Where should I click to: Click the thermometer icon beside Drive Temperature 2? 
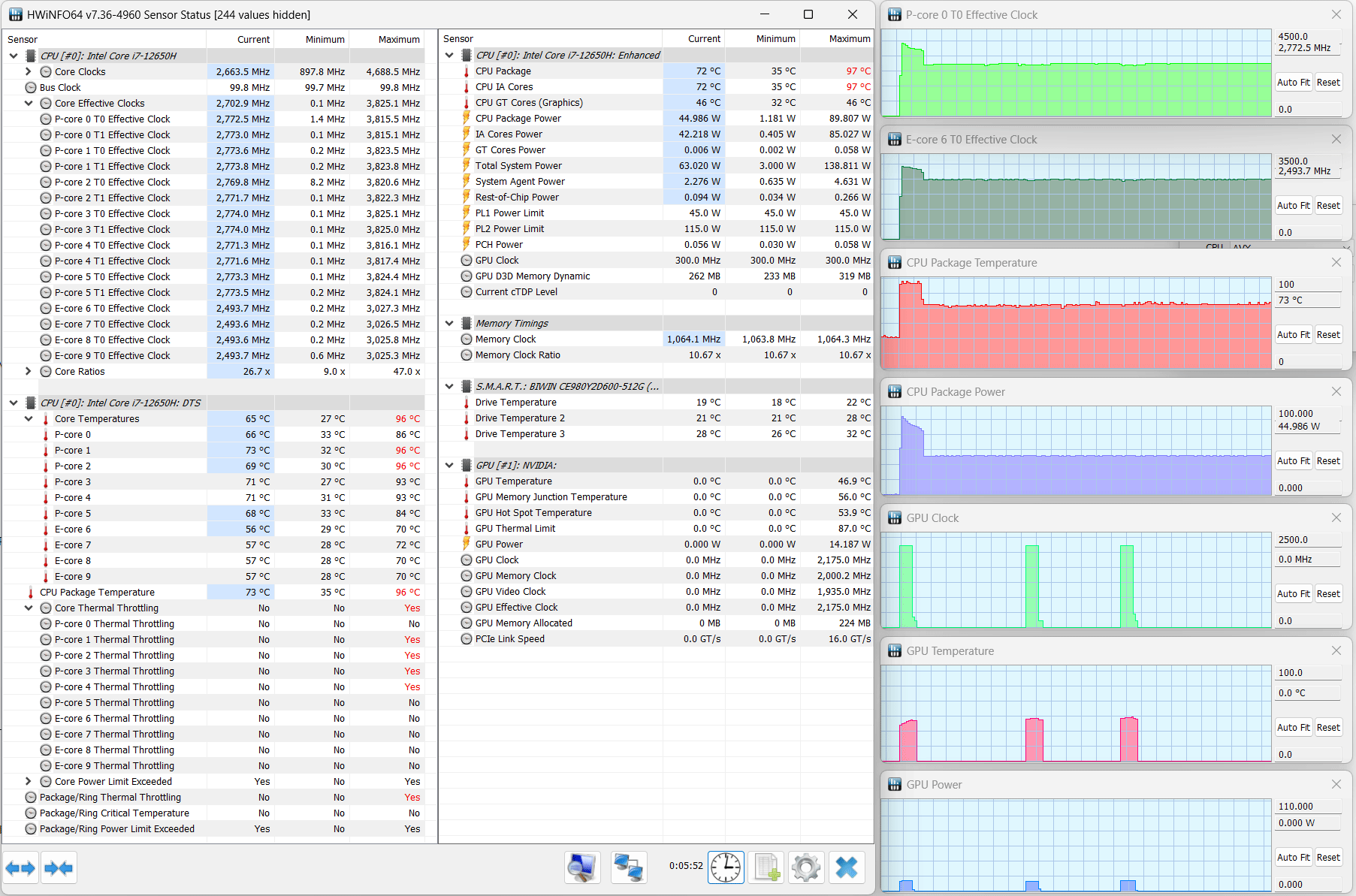(467, 418)
